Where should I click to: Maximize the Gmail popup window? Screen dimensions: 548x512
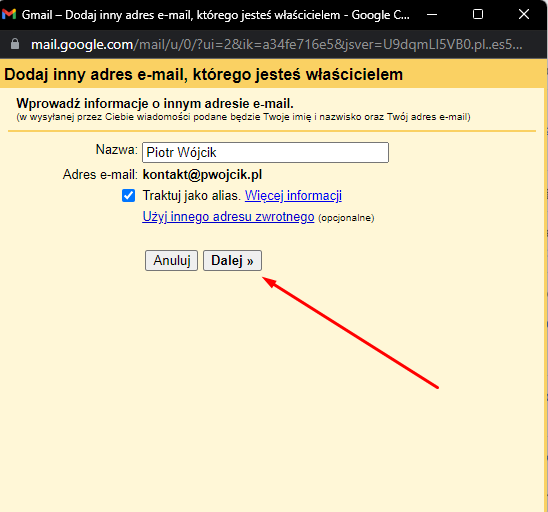[x=478, y=14]
